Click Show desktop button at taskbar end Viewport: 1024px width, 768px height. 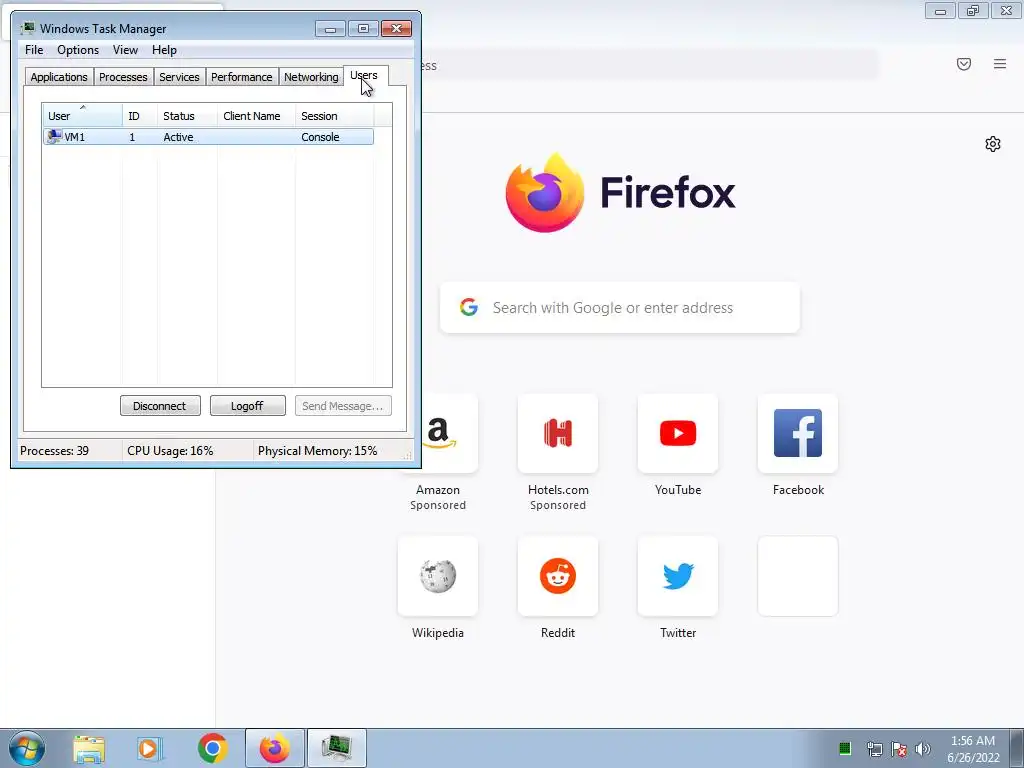pyautogui.click(x=1017, y=748)
